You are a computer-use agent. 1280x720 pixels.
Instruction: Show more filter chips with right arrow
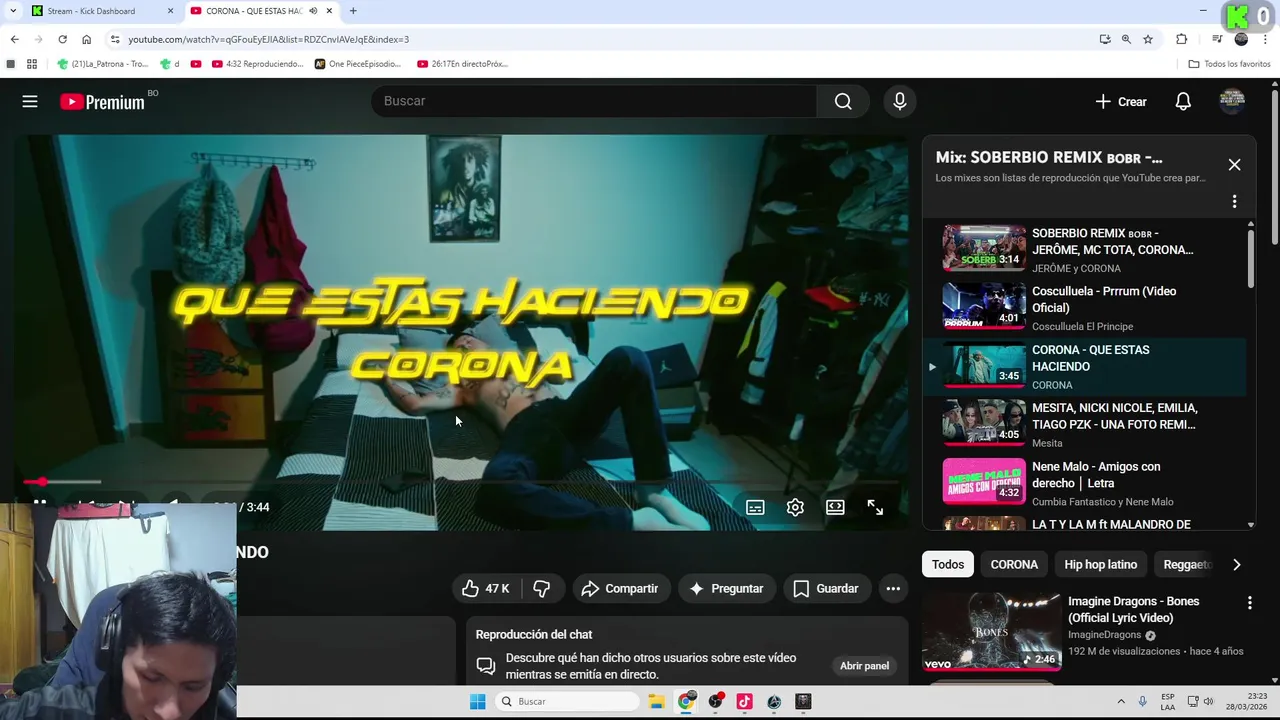(x=1236, y=565)
